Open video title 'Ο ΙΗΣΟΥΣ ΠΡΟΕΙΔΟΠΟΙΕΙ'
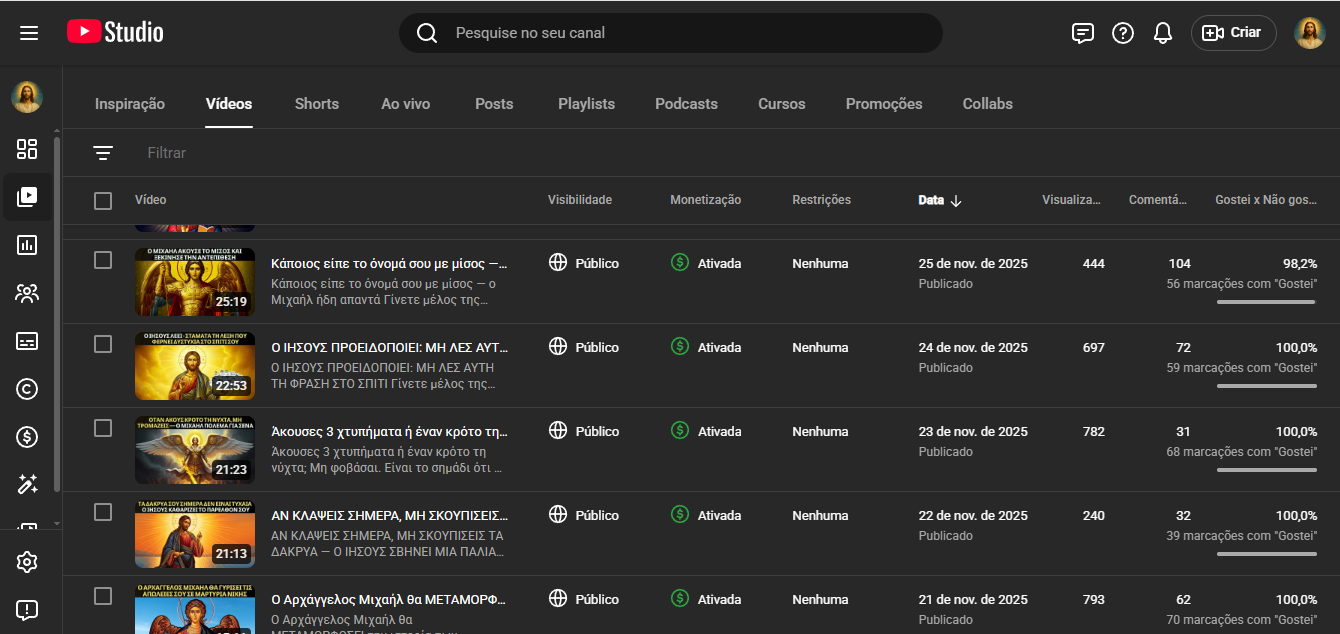Screen dimensions: 1340x634 click(389, 348)
